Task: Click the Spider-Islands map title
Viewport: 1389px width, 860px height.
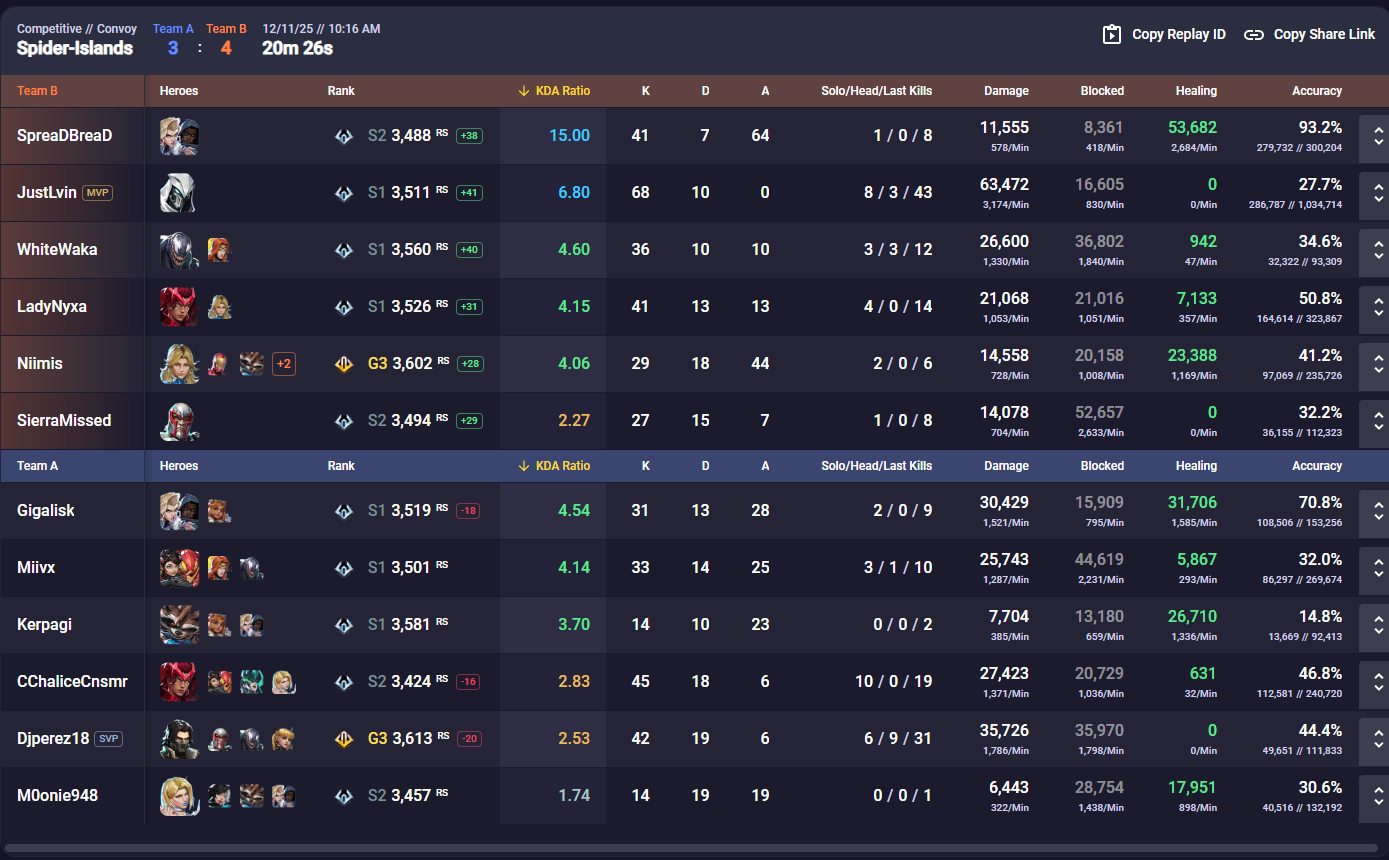Action: 75,48
